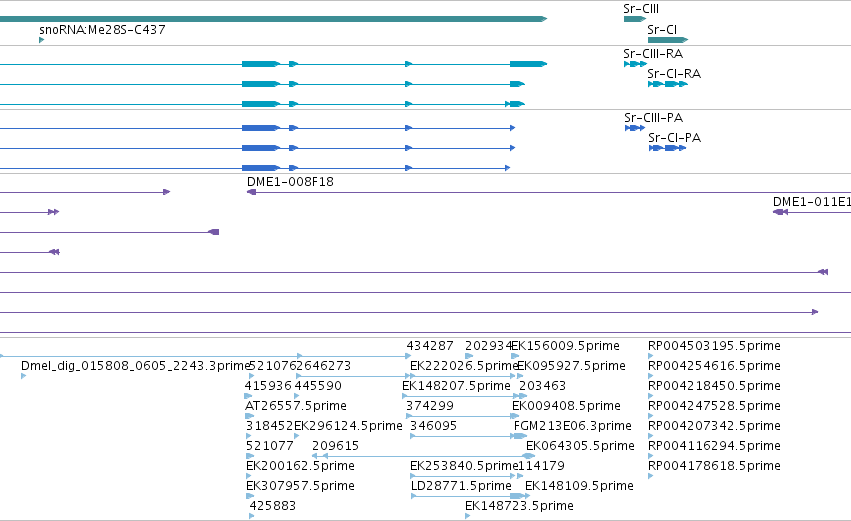Viewport: 851px width, 521px height.
Task: Select RP004116294.5prime EST entry
Action: (714, 446)
